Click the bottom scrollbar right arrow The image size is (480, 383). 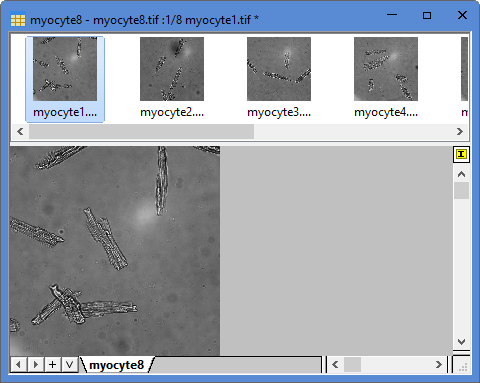point(439,365)
